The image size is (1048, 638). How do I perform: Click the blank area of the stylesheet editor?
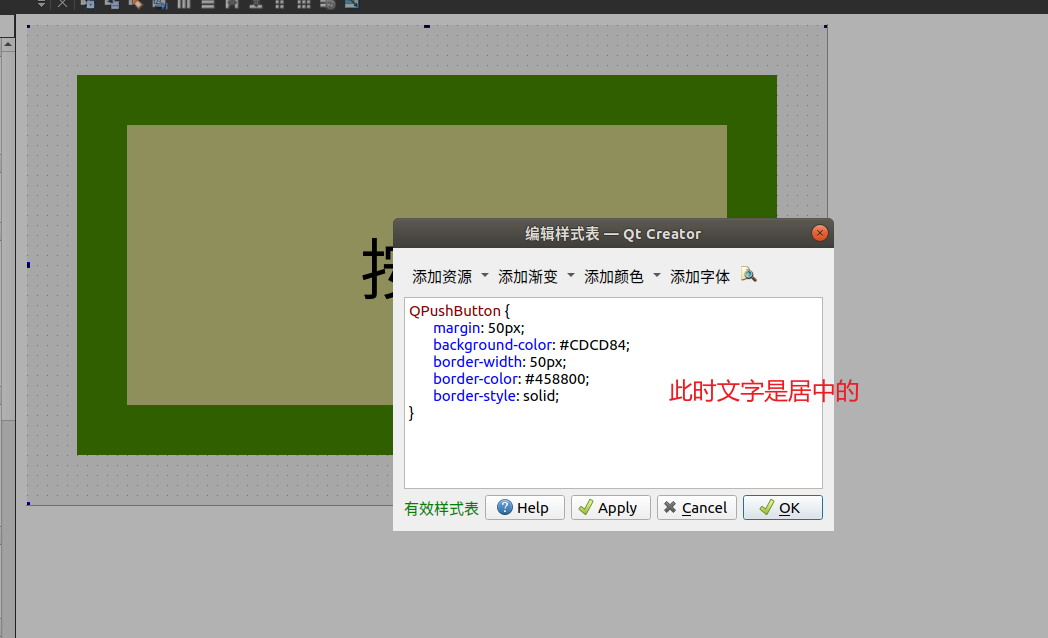point(613,454)
